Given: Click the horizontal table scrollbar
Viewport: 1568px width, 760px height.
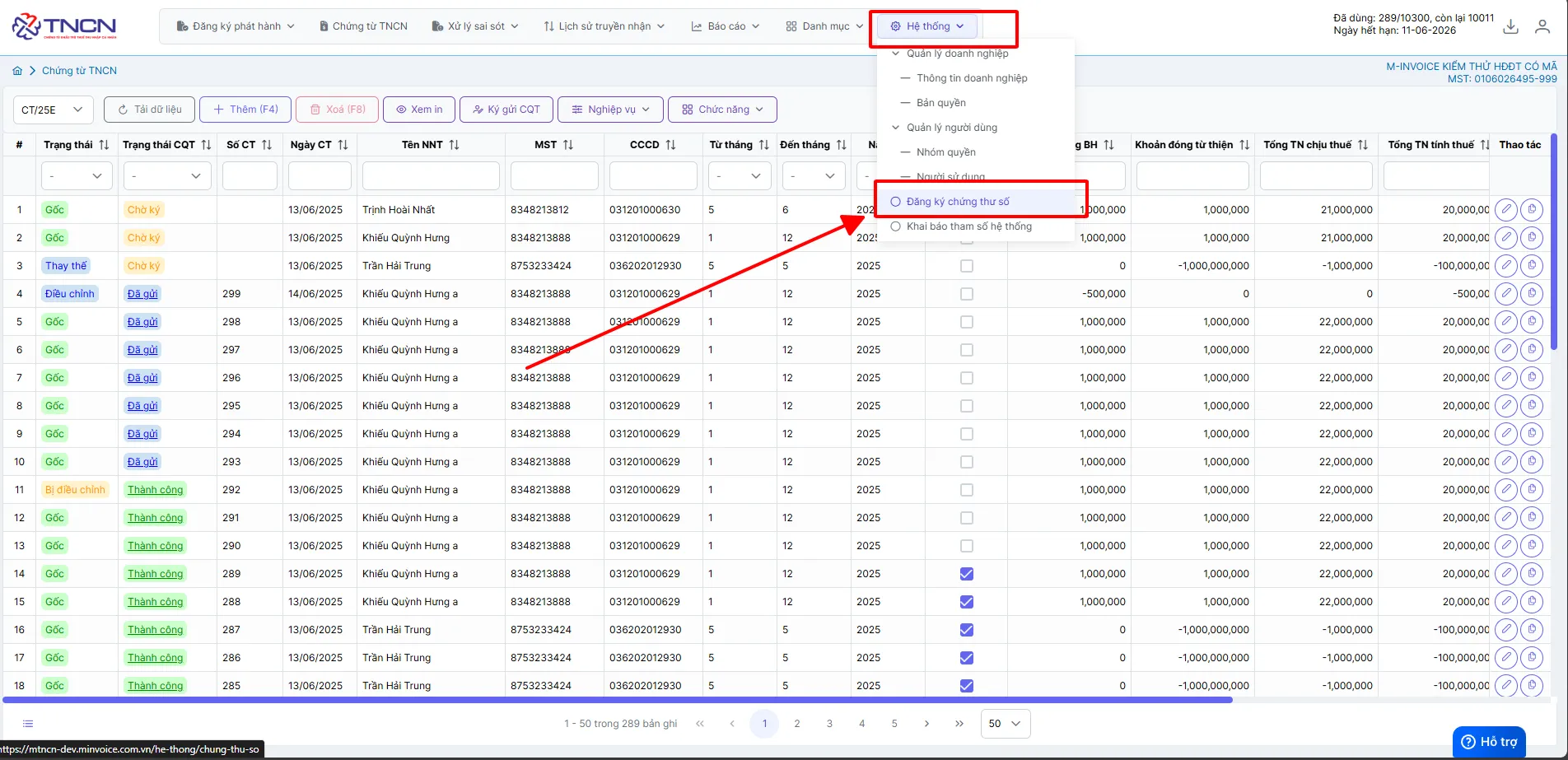Looking at the screenshot, I should coord(617,700).
